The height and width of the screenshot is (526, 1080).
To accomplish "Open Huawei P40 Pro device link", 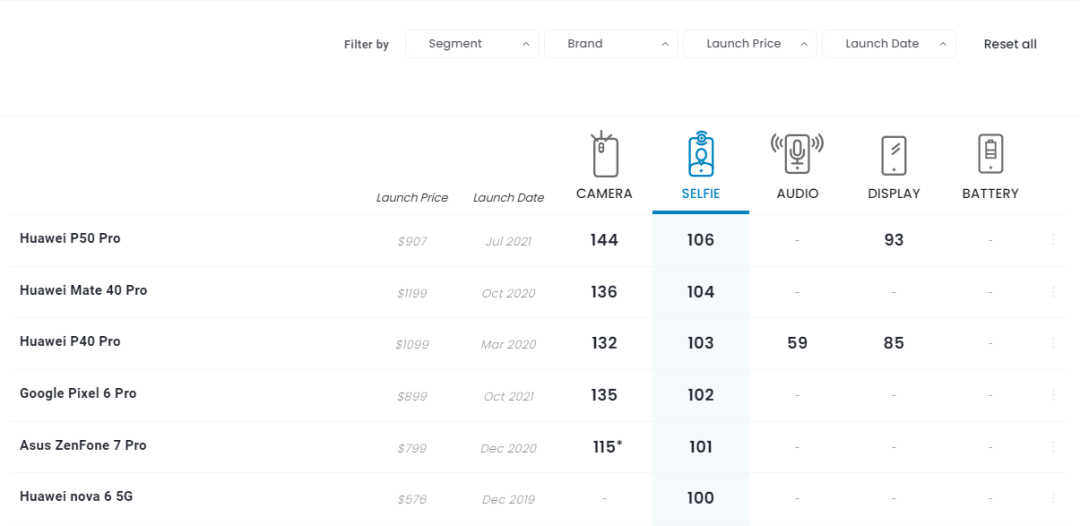I will [70, 341].
